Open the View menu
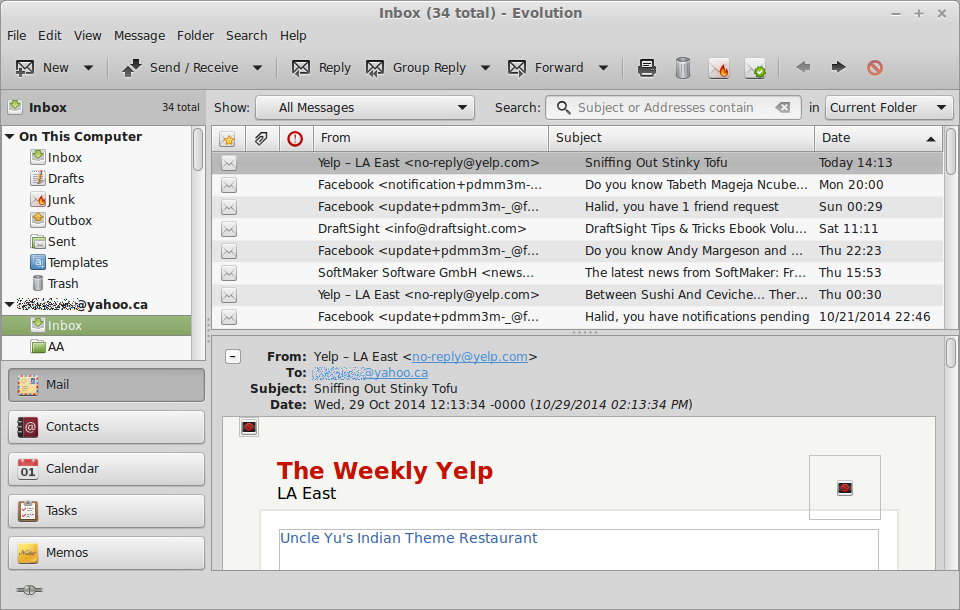 coord(88,36)
